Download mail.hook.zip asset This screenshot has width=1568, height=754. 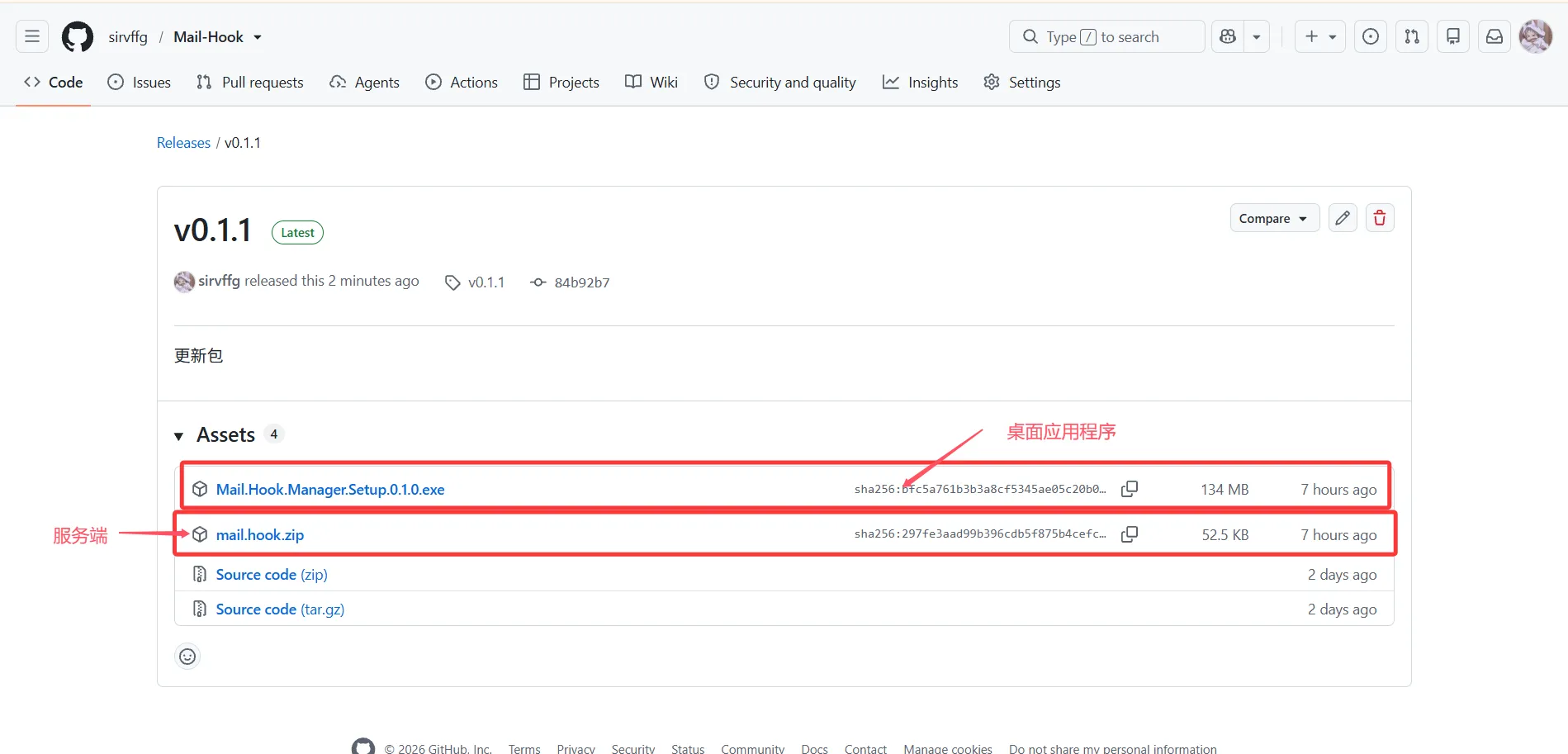coord(260,535)
